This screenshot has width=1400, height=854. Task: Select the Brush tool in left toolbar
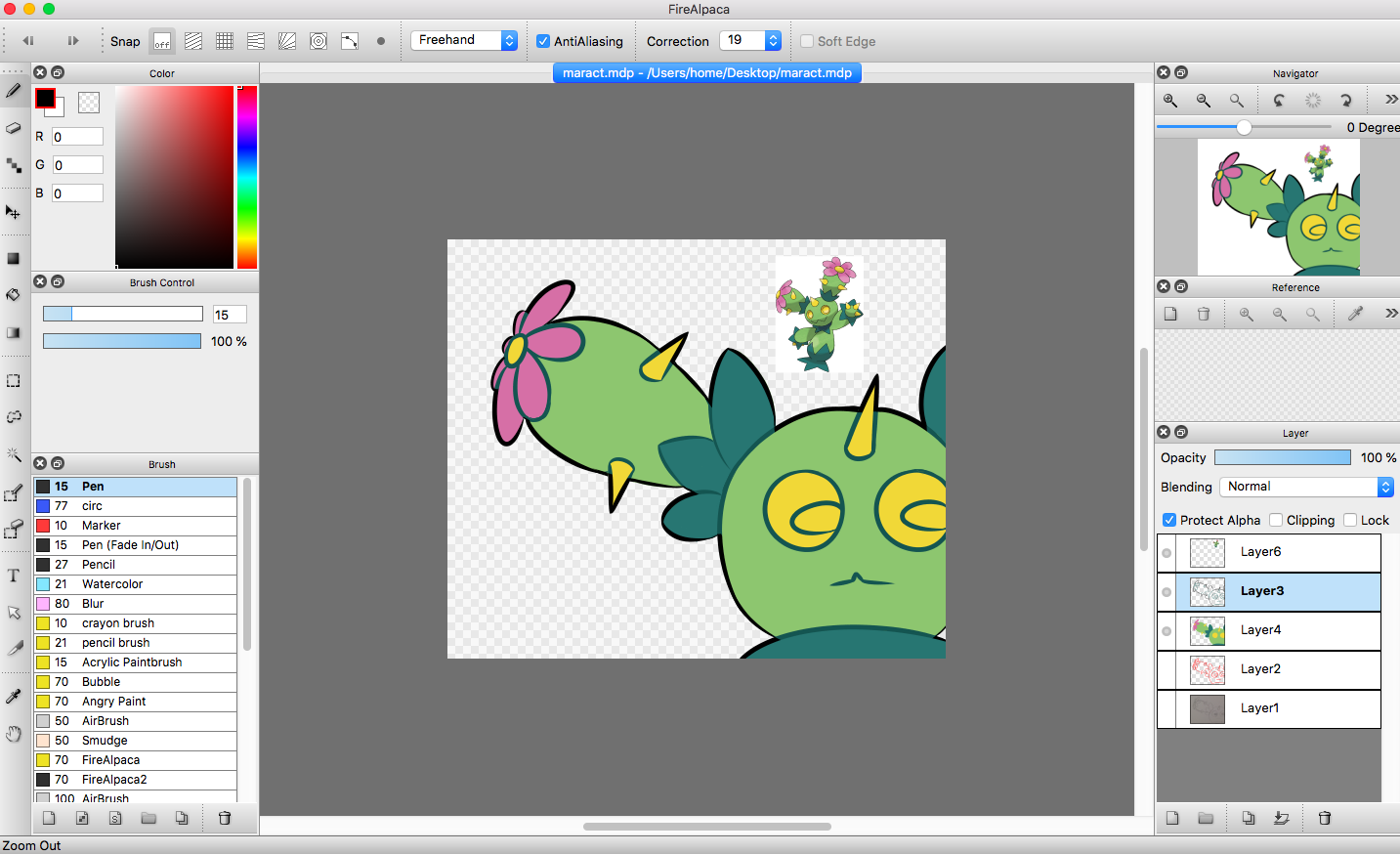tap(14, 91)
